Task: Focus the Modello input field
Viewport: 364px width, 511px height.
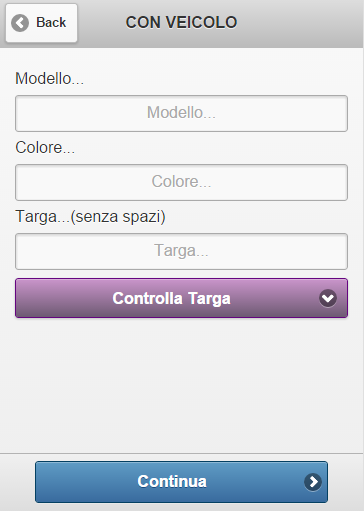Action: (x=181, y=113)
